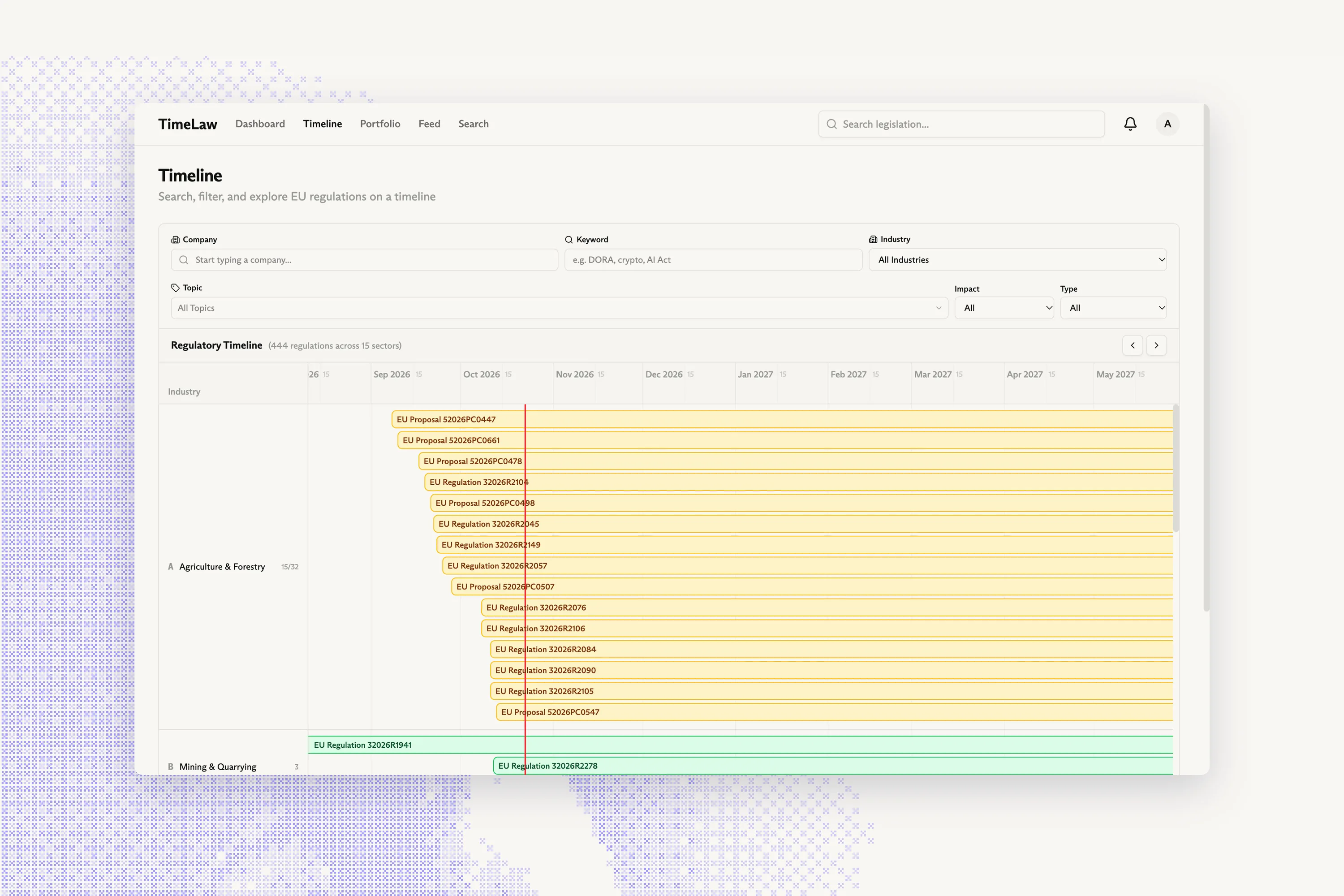Click the timeline's inner vertical scrollbar
1344x896 pixels.
(x=1176, y=469)
